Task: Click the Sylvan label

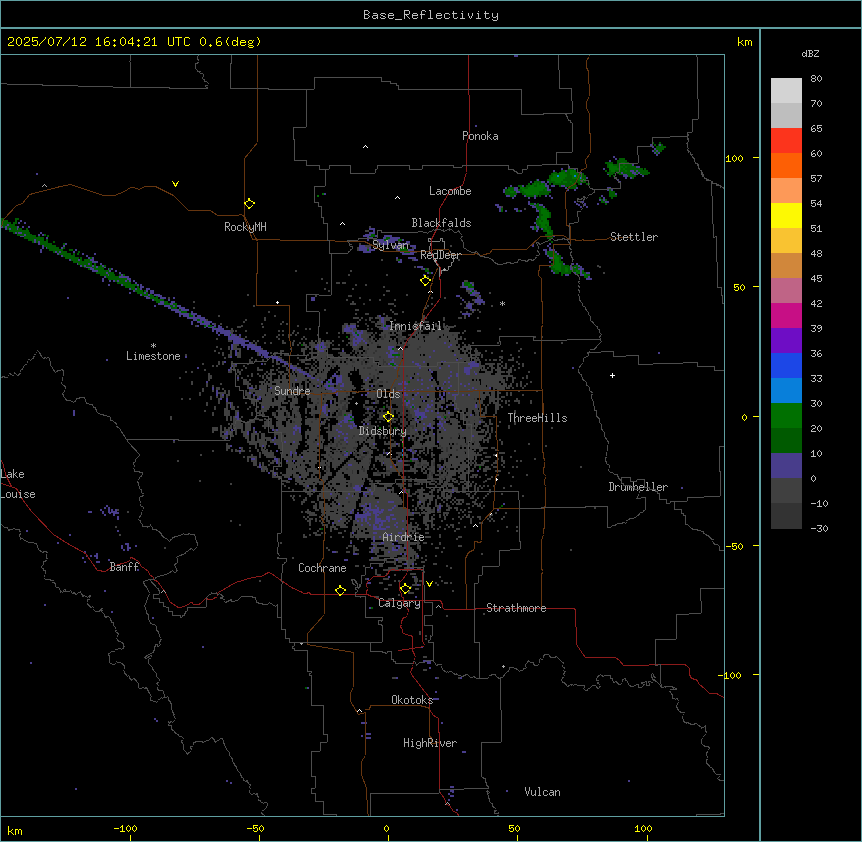Action: click(390, 245)
